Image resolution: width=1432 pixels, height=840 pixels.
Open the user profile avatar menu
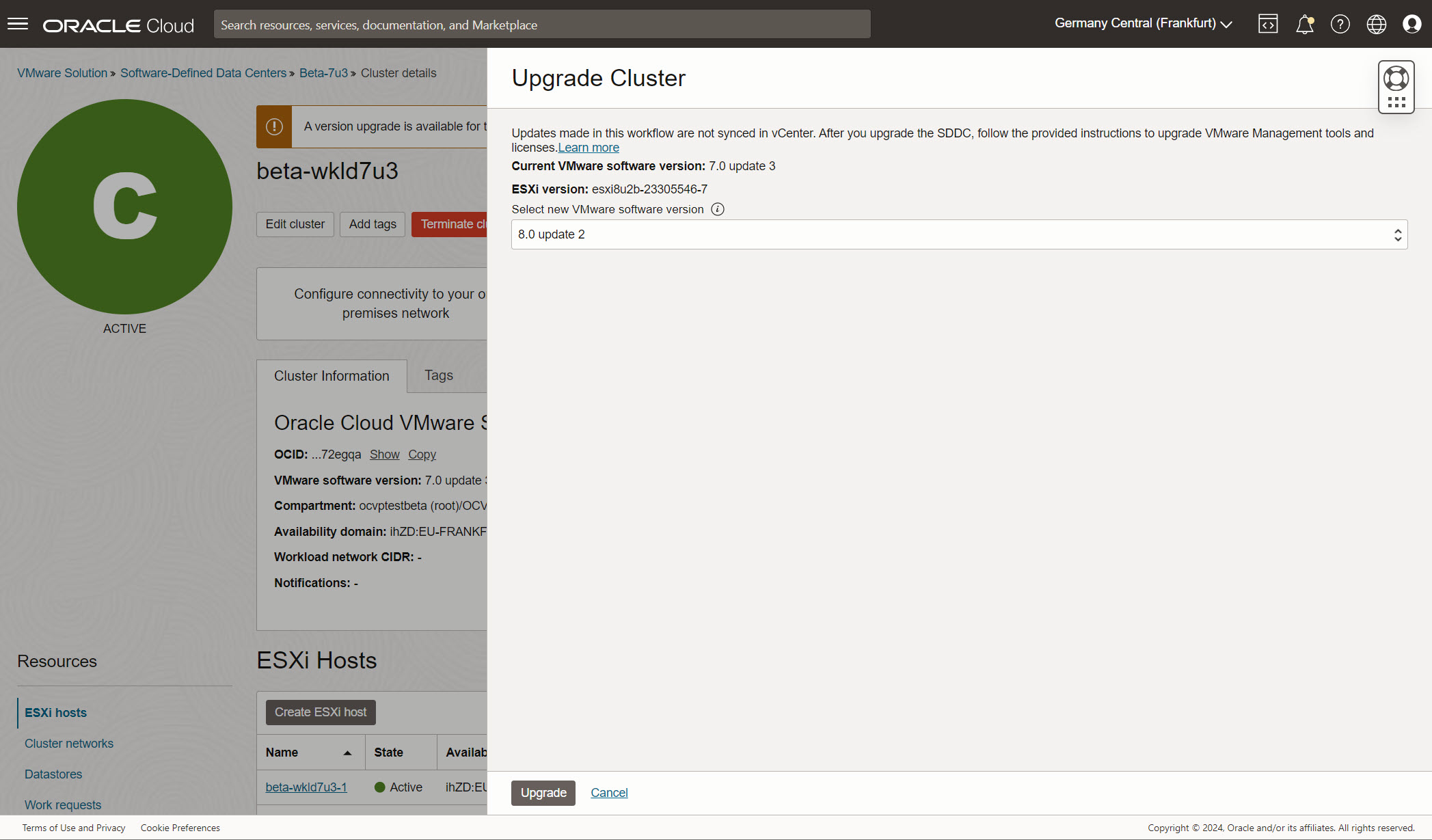pyautogui.click(x=1411, y=25)
